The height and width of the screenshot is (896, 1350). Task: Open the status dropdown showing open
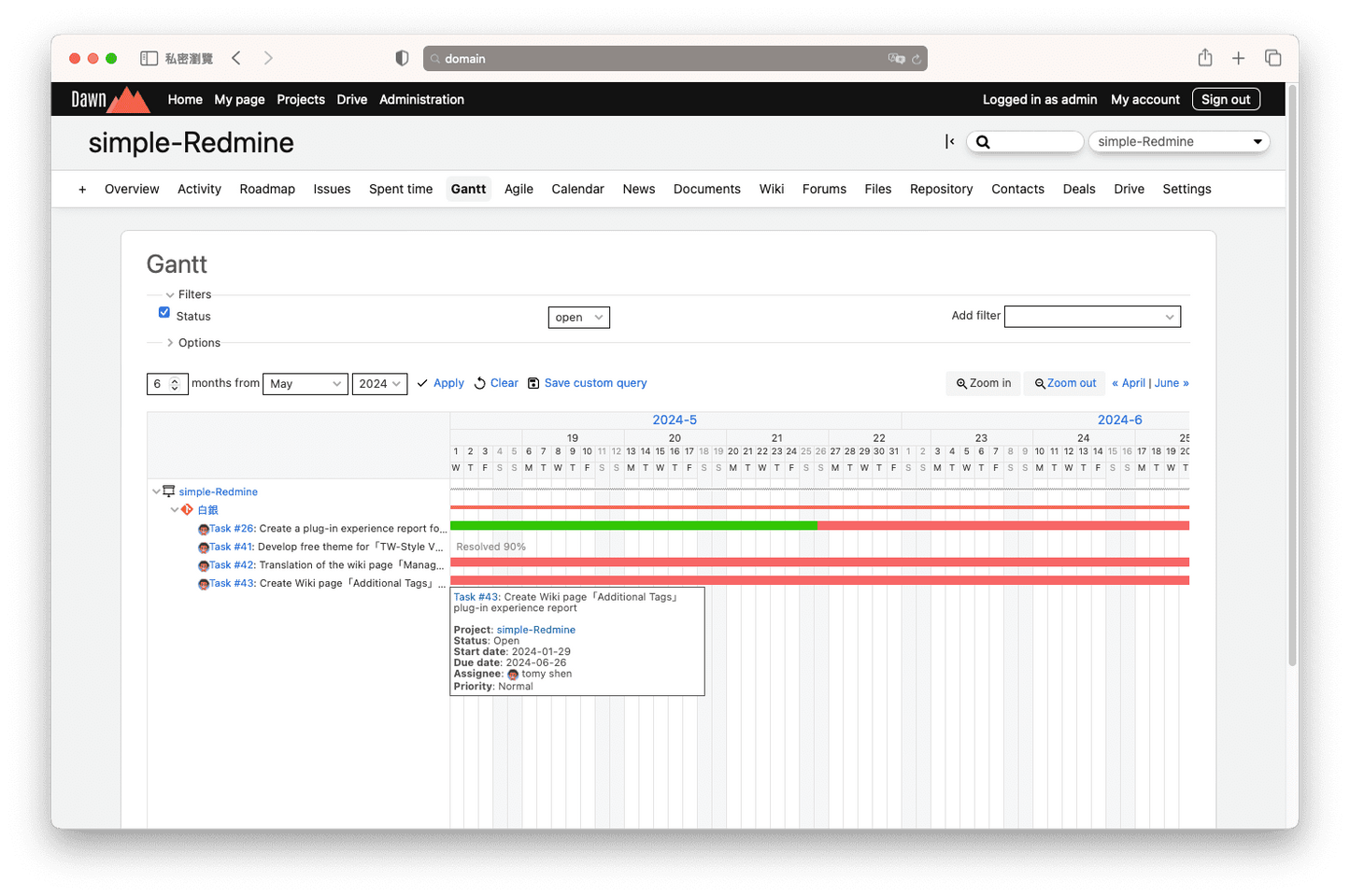(x=578, y=317)
